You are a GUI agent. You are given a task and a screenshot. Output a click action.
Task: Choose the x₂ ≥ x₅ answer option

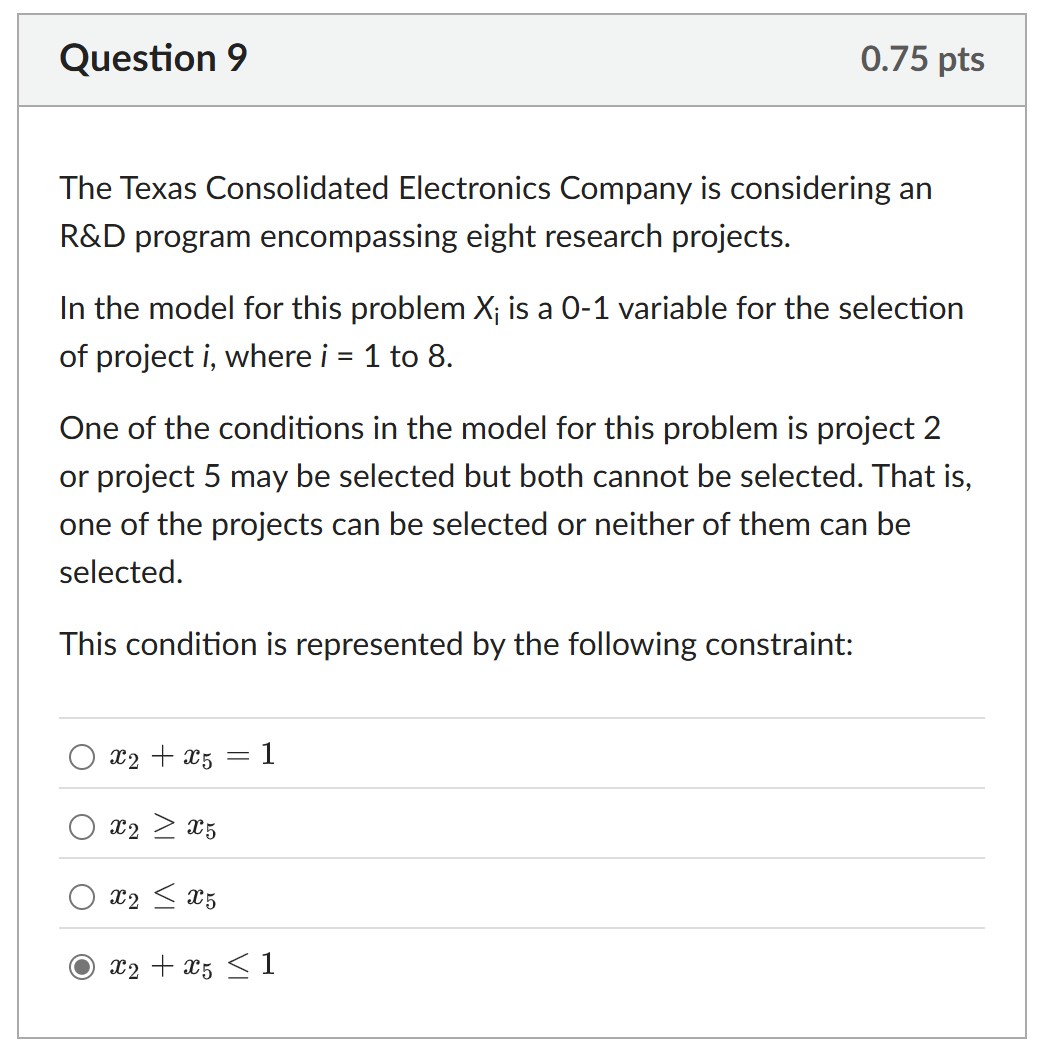pyautogui.click(x=82, y=827)
